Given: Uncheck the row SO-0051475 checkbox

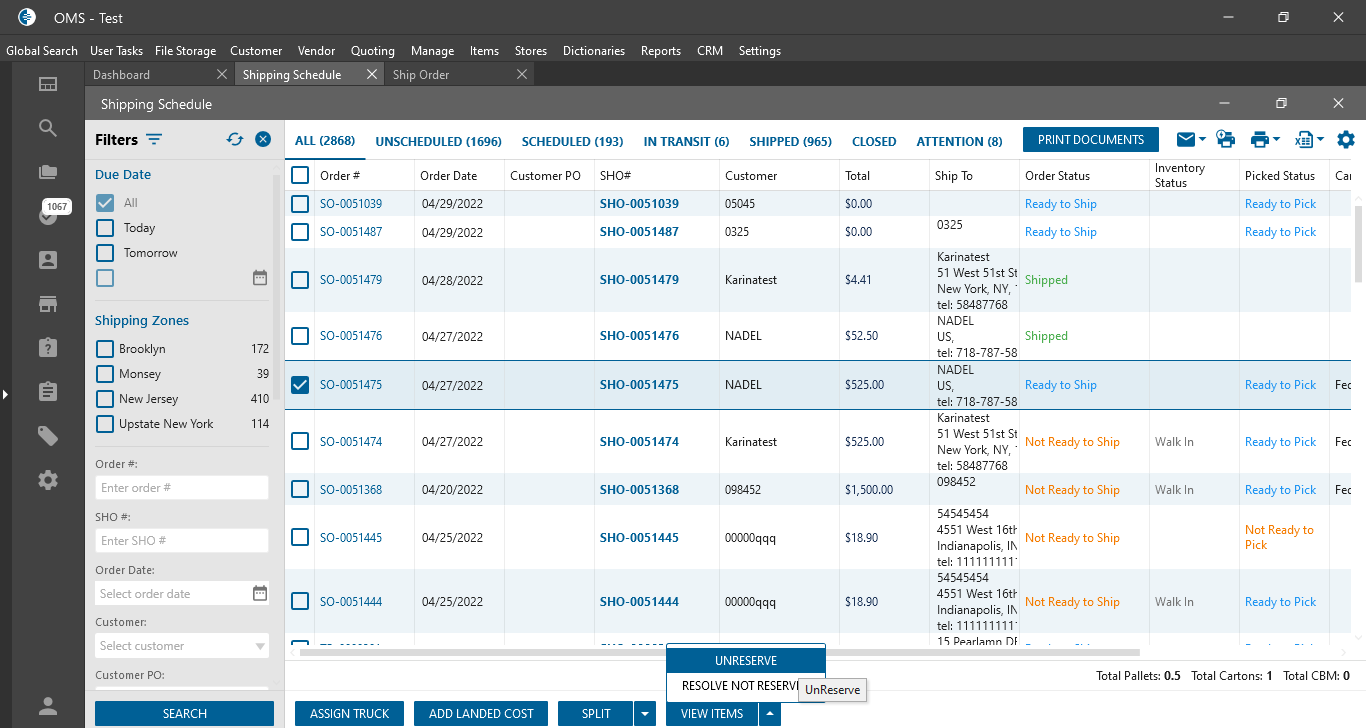Looking at the screenshot, I should [x=300, y=385].
